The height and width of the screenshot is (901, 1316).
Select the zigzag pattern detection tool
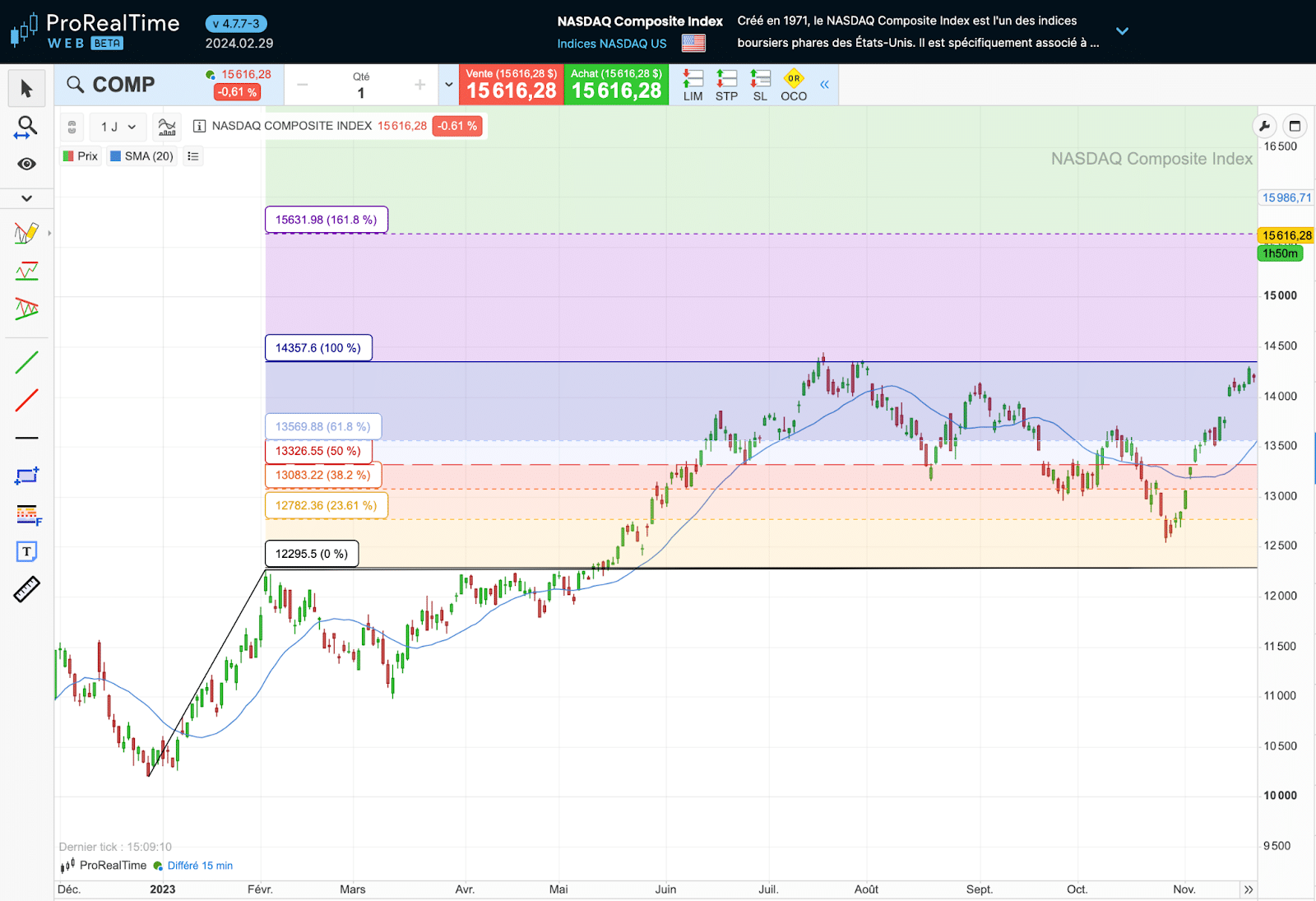(26, 270)
